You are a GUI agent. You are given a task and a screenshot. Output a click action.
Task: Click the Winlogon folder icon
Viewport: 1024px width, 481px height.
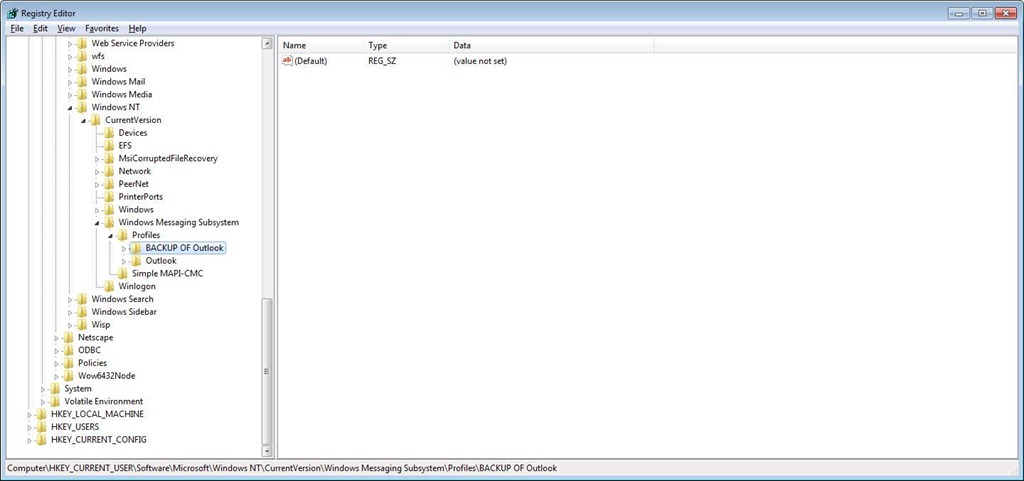109,287
